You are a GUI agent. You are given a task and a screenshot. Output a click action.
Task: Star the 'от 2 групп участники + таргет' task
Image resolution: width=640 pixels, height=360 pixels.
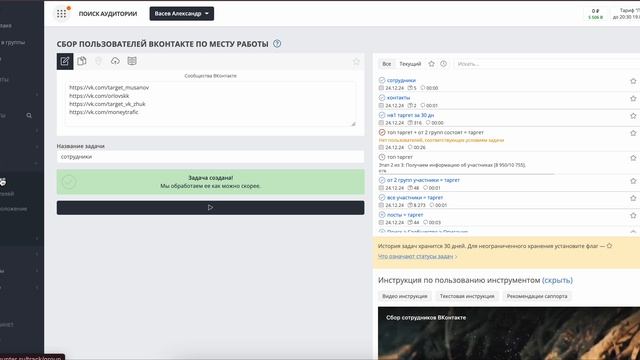pos(633,181)
